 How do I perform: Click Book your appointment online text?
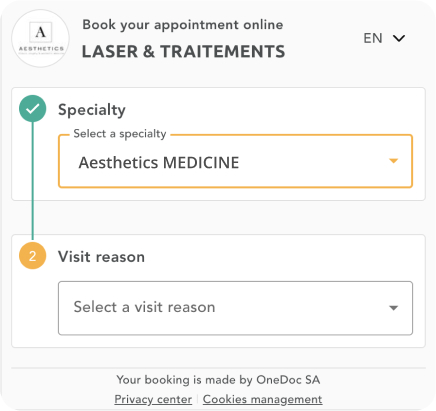(x=183, y=25)
